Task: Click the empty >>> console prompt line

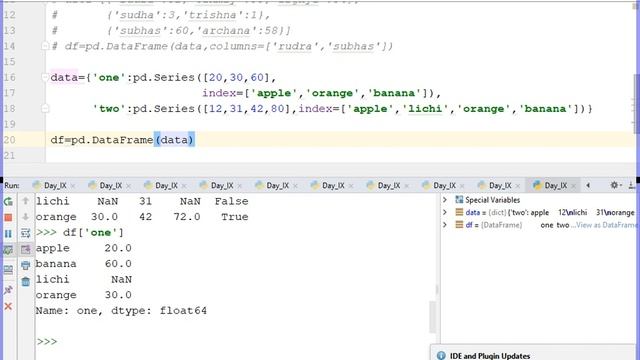Action: (x=47, y=342)
